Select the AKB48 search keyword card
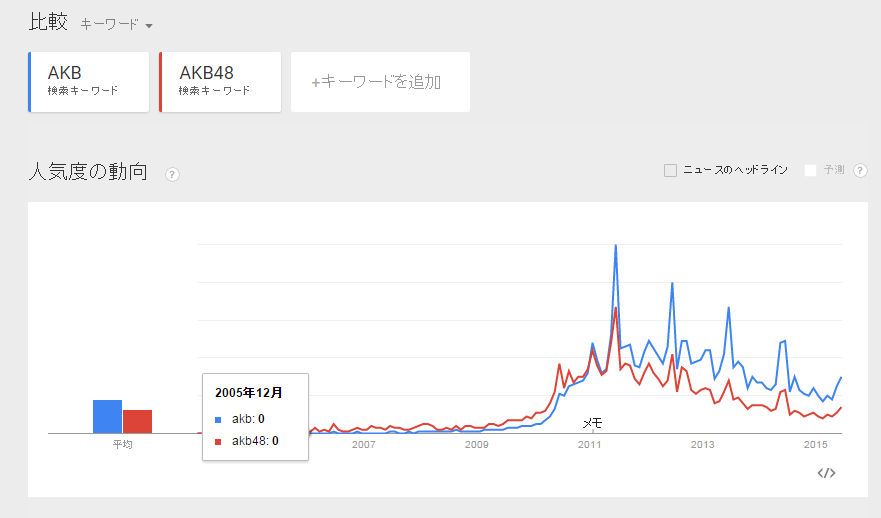The image size is (881, 518). pos(219,82)
